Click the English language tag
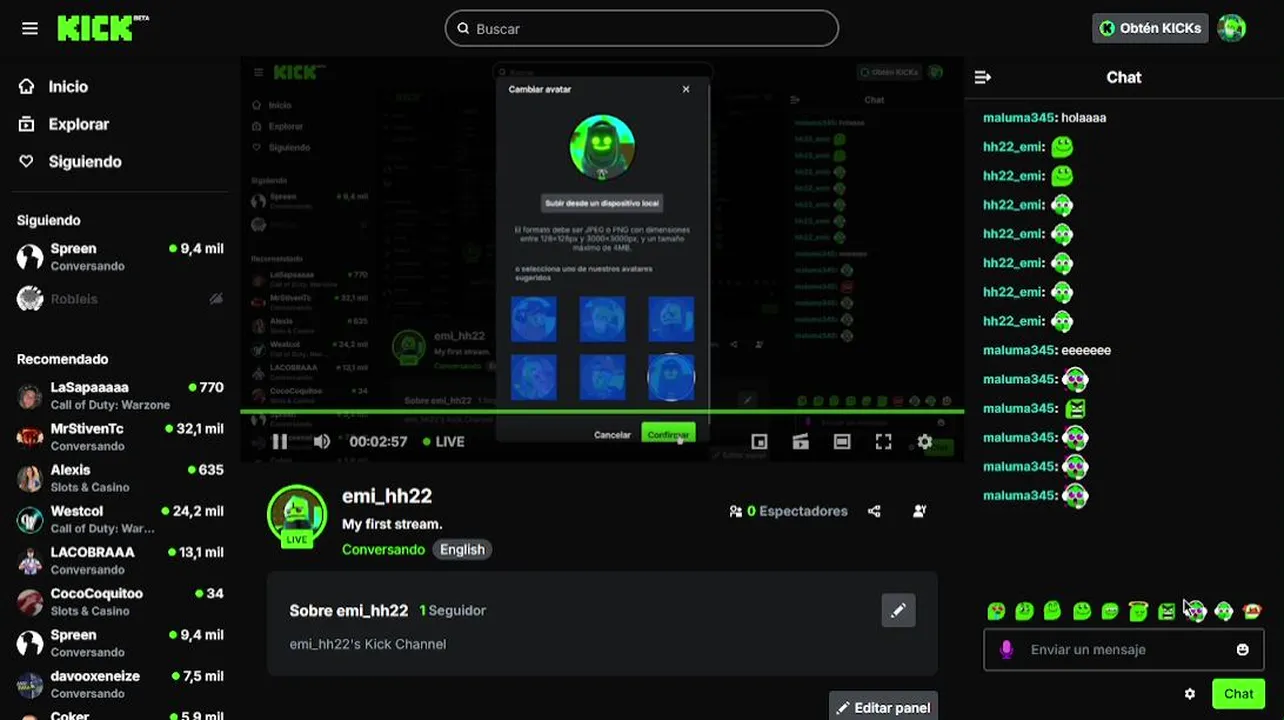 click(x=462, y=549)
